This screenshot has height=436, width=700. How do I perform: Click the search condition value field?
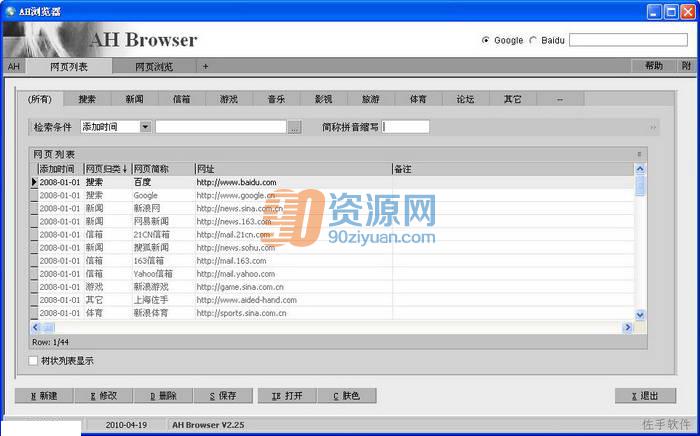point(221,127)
